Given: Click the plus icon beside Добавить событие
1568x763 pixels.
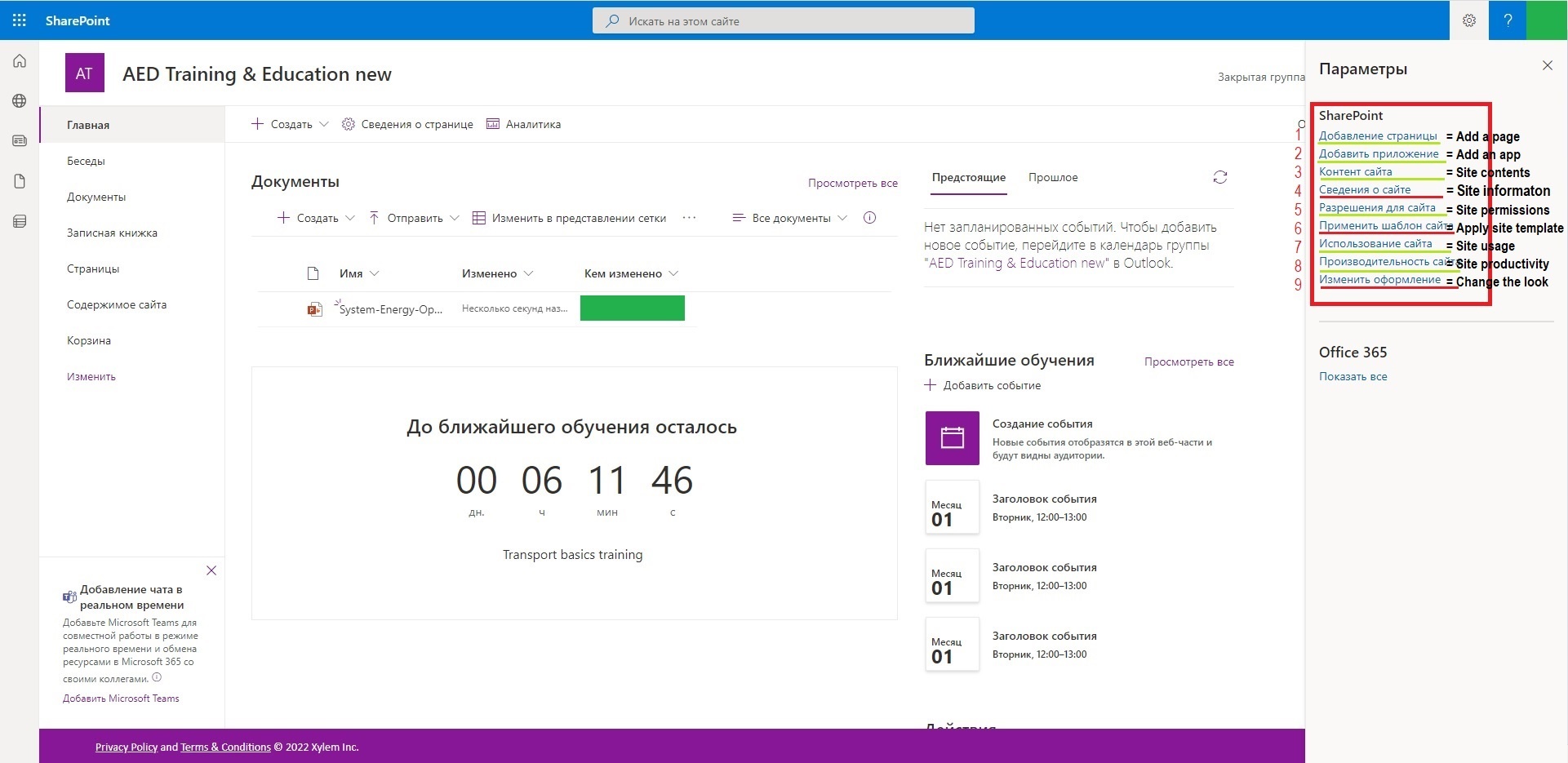Looking at the screenshot, I should tap(931, 385).
